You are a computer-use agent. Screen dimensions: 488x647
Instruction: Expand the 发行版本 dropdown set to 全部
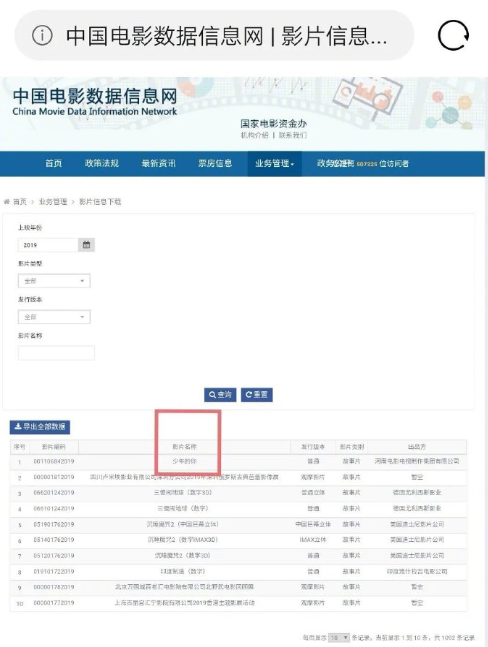(x=54, y=317)
